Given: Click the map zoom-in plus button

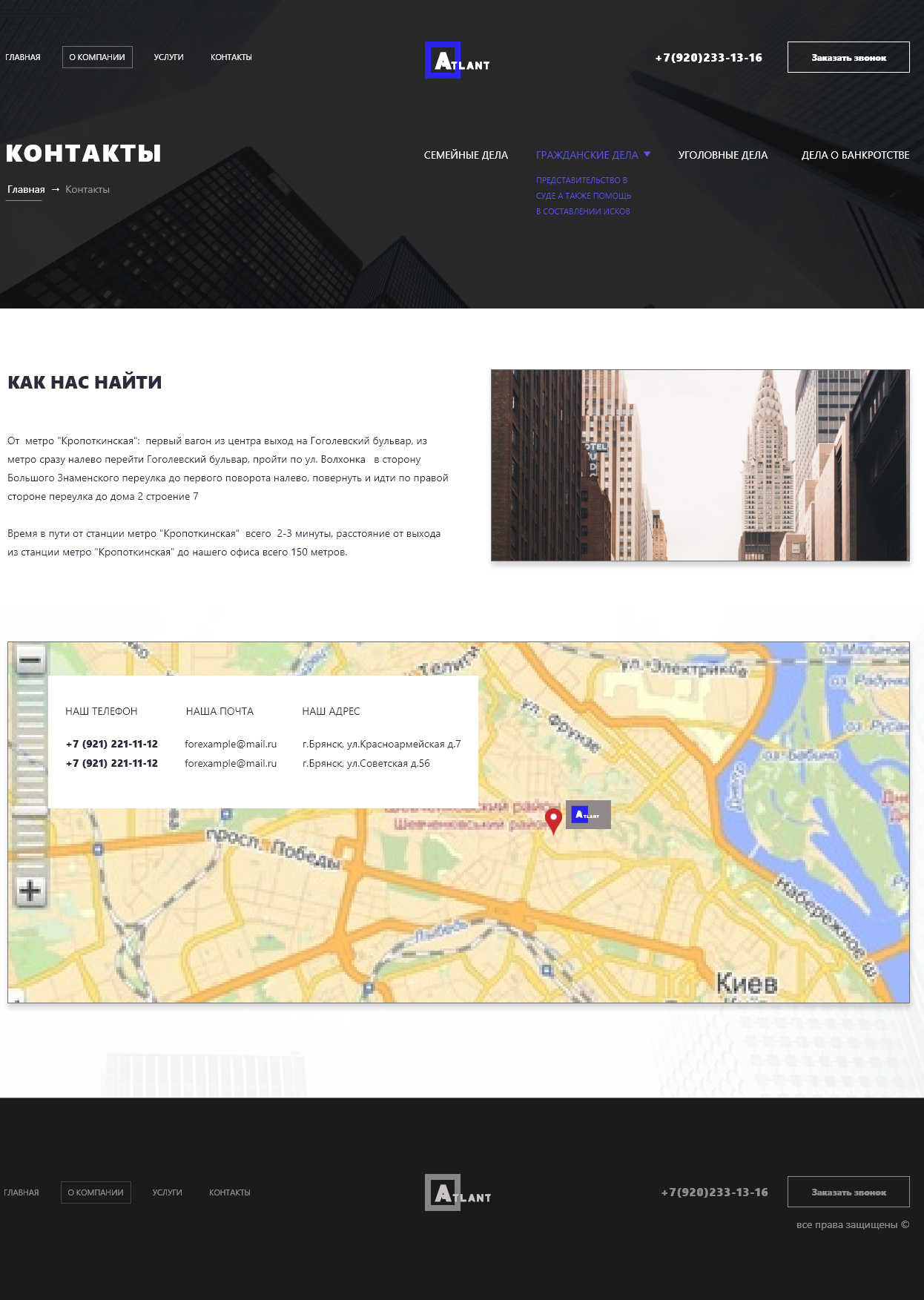Looking at the screenshot, I should [30, 891].
